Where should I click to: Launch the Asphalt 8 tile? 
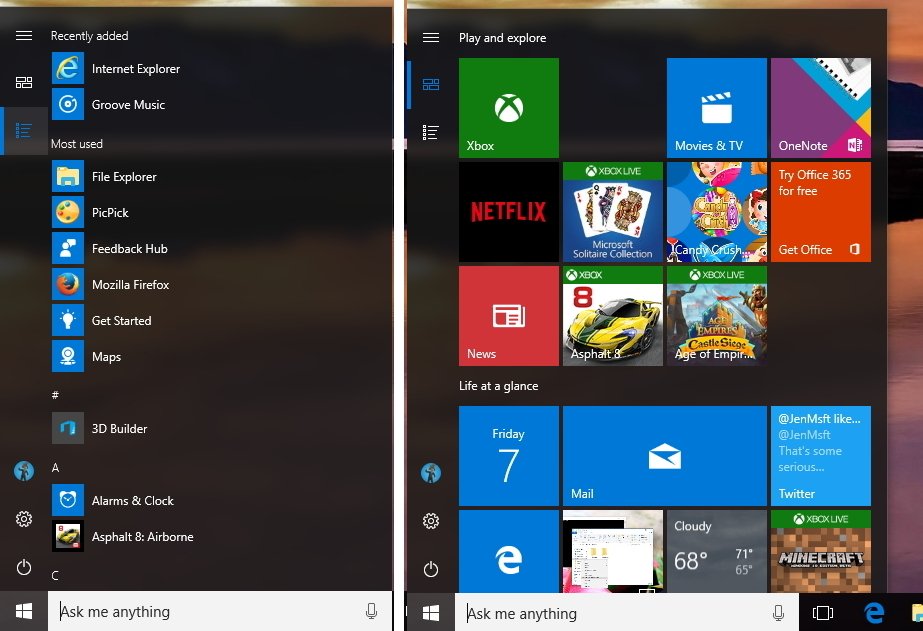(613, 316)
